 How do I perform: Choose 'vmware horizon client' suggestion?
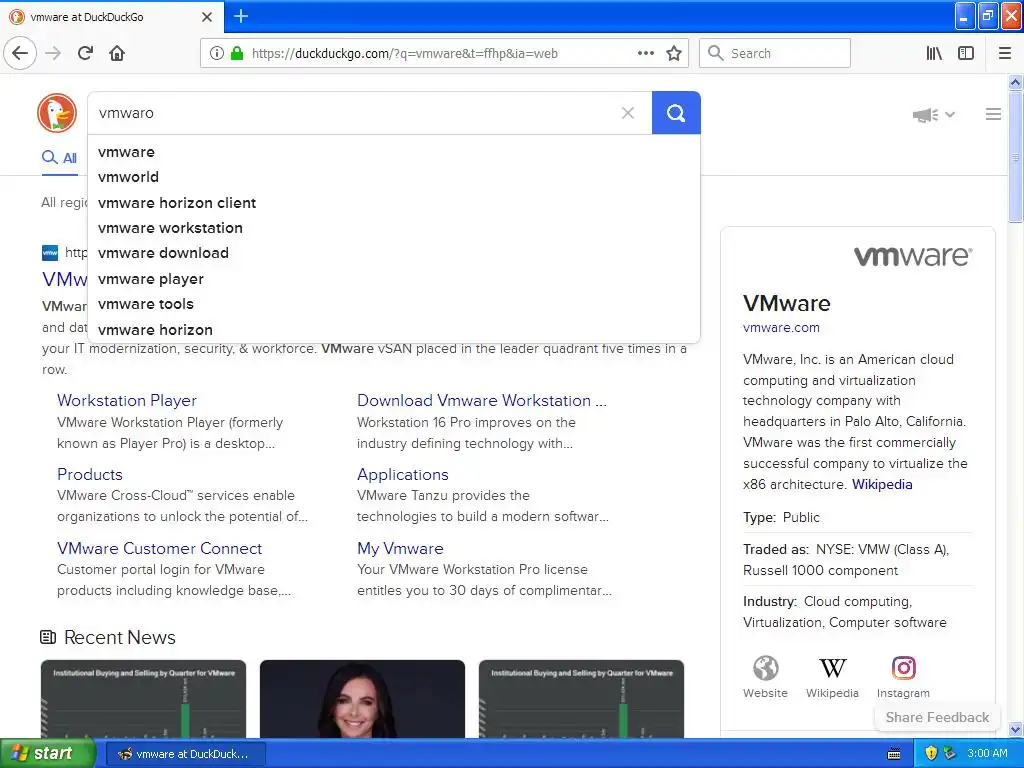coord(394,203)
